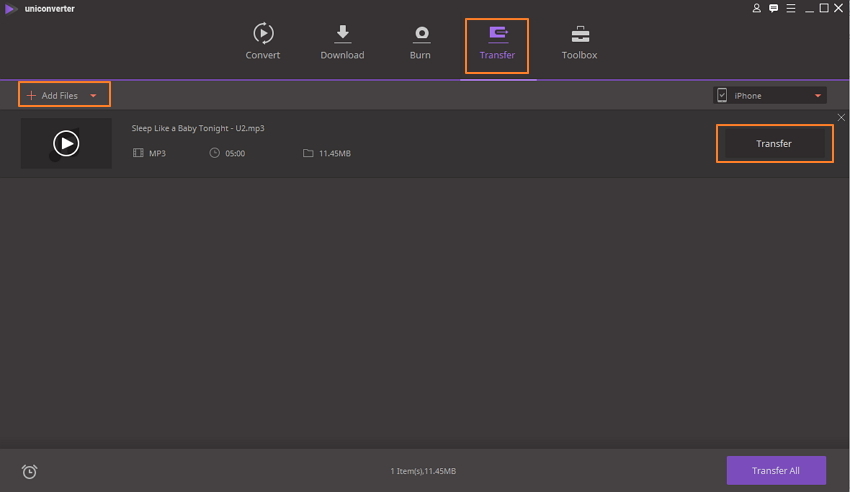Open the hamburger menu
Screen dimensions: 850x492
(790, 8)
